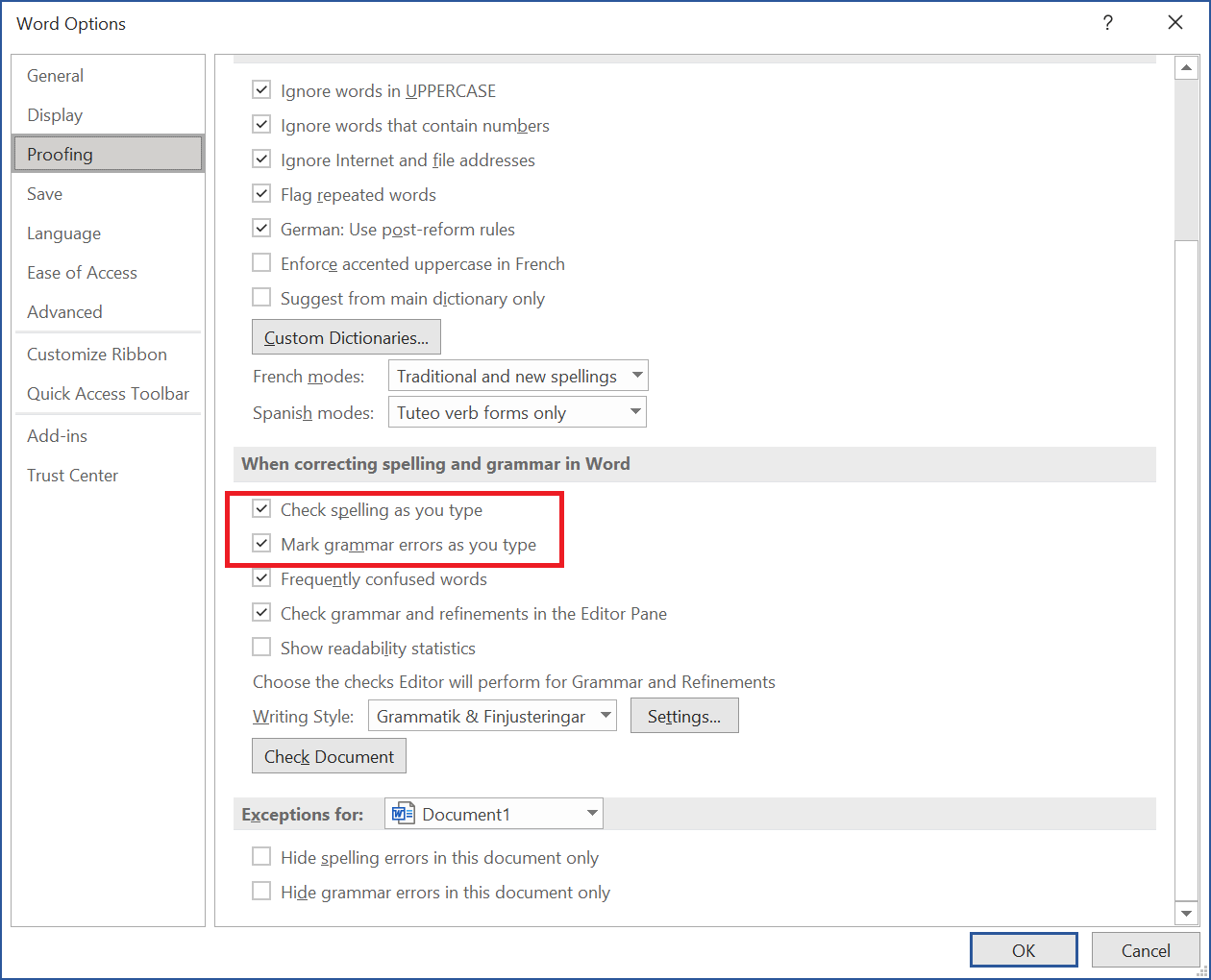
Task: Click the Help question mark icon
Action: coord(1108,22)
